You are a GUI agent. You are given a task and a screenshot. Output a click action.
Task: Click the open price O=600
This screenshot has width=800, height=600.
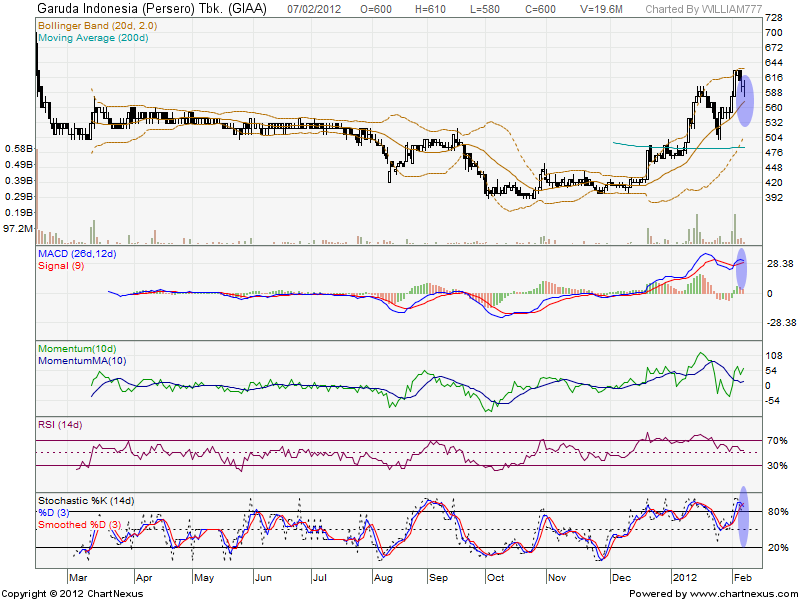376,9
